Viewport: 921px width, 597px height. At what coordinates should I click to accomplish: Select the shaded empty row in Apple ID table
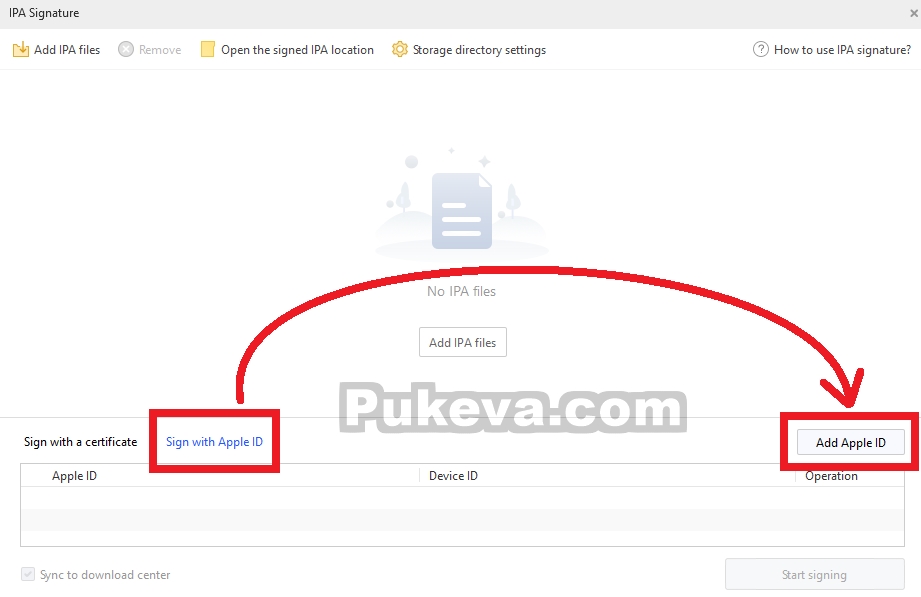tap(462, 520)
